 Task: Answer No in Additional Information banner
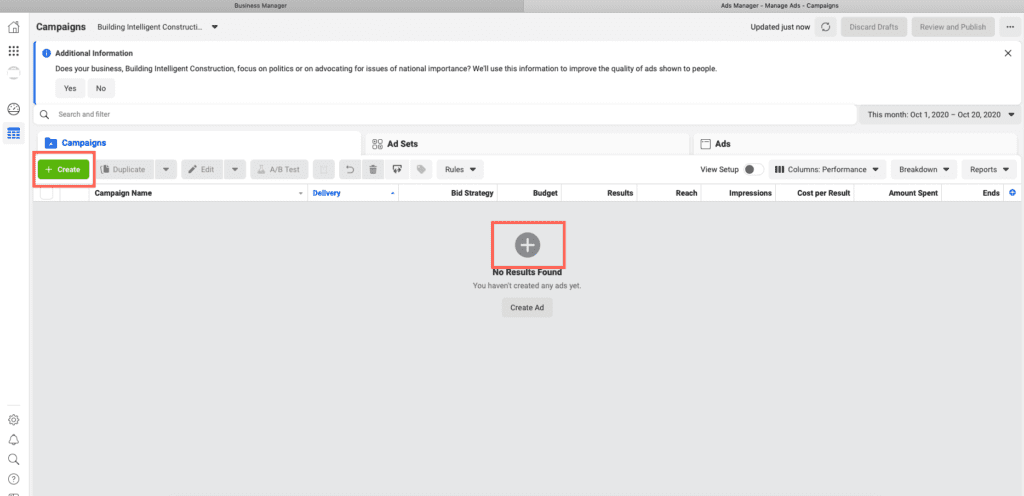pos(101,88)
